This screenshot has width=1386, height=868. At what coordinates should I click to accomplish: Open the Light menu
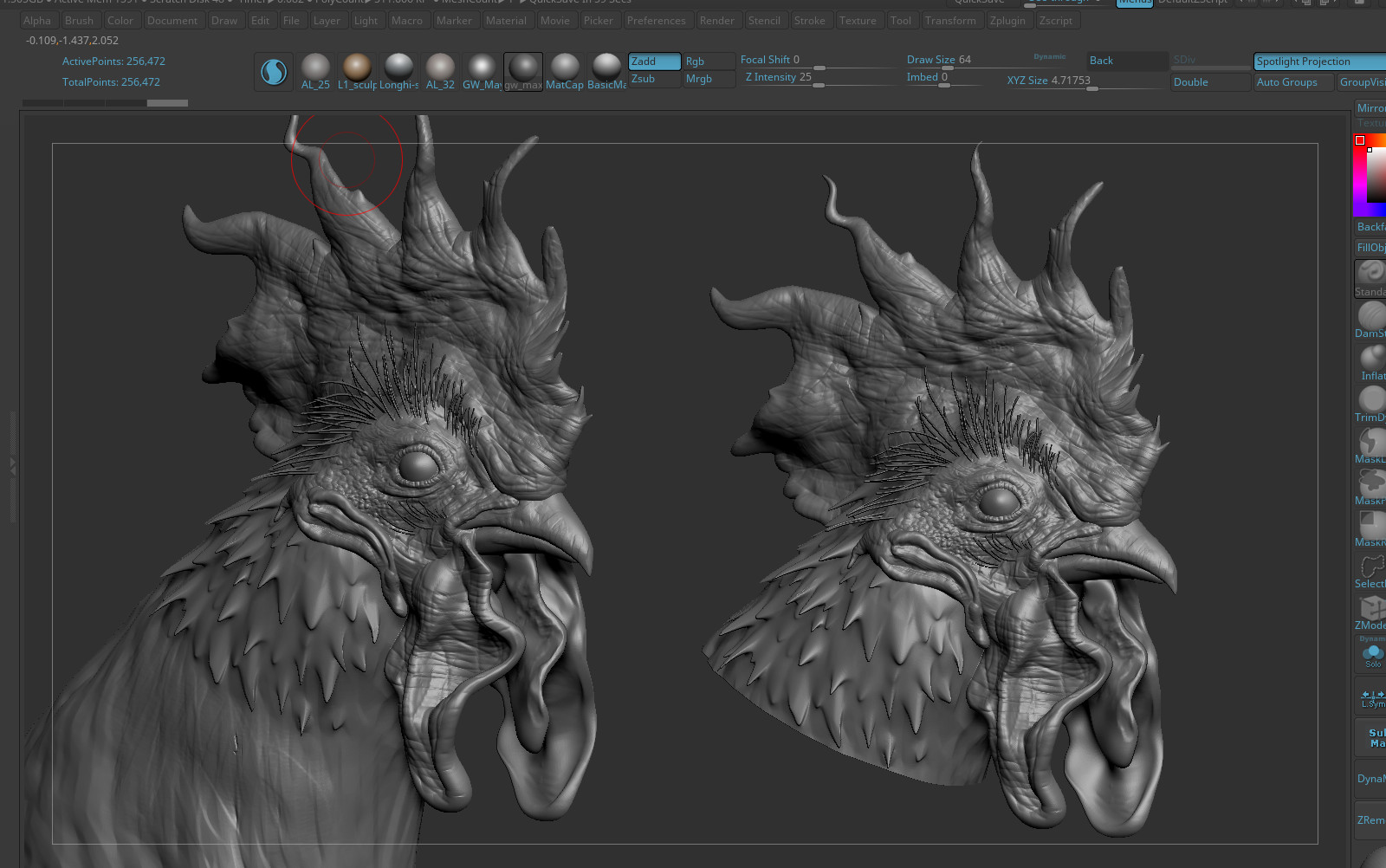tap(366, 21)
